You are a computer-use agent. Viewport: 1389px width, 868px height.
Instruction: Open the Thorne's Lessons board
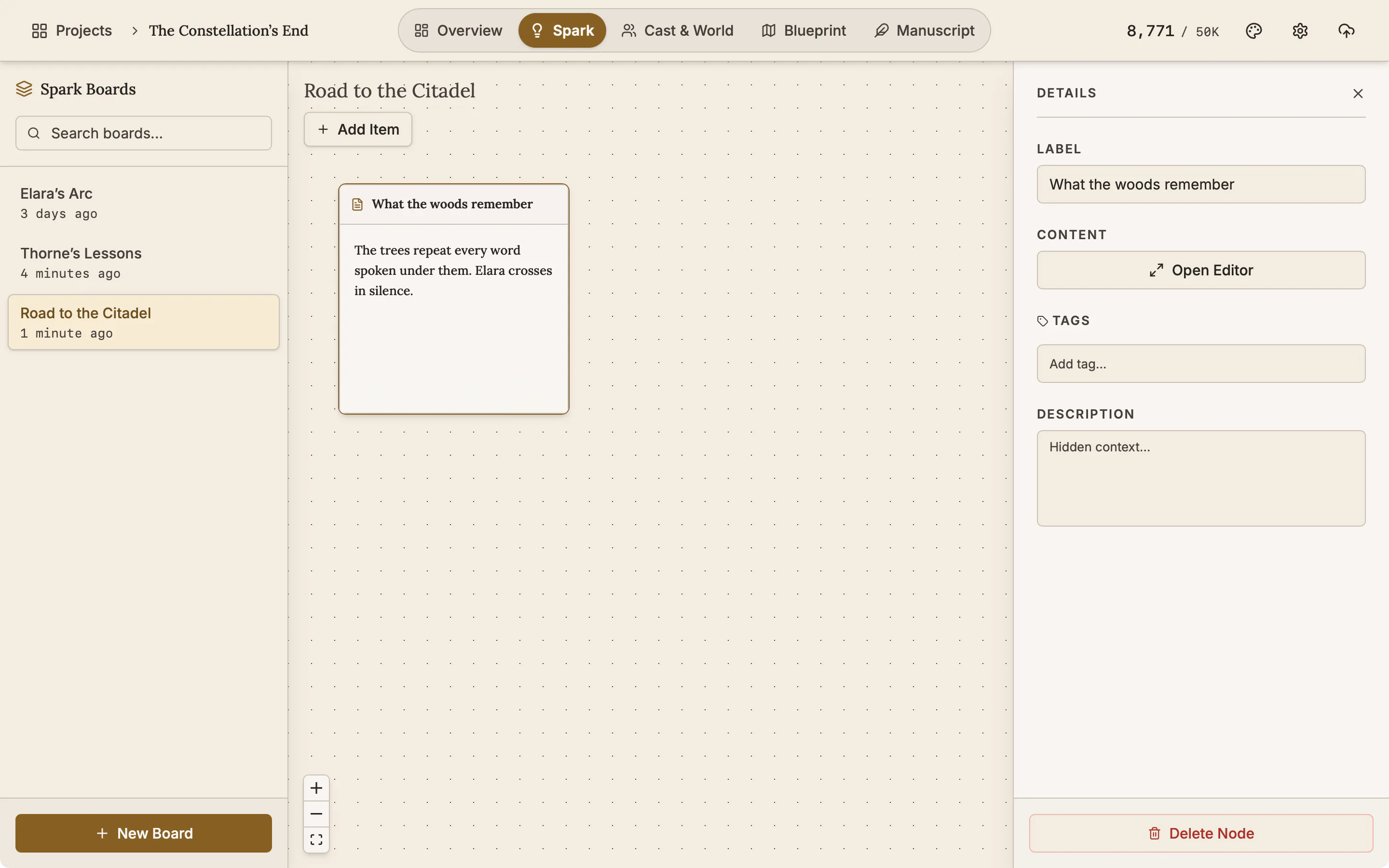tap(144, 263)
